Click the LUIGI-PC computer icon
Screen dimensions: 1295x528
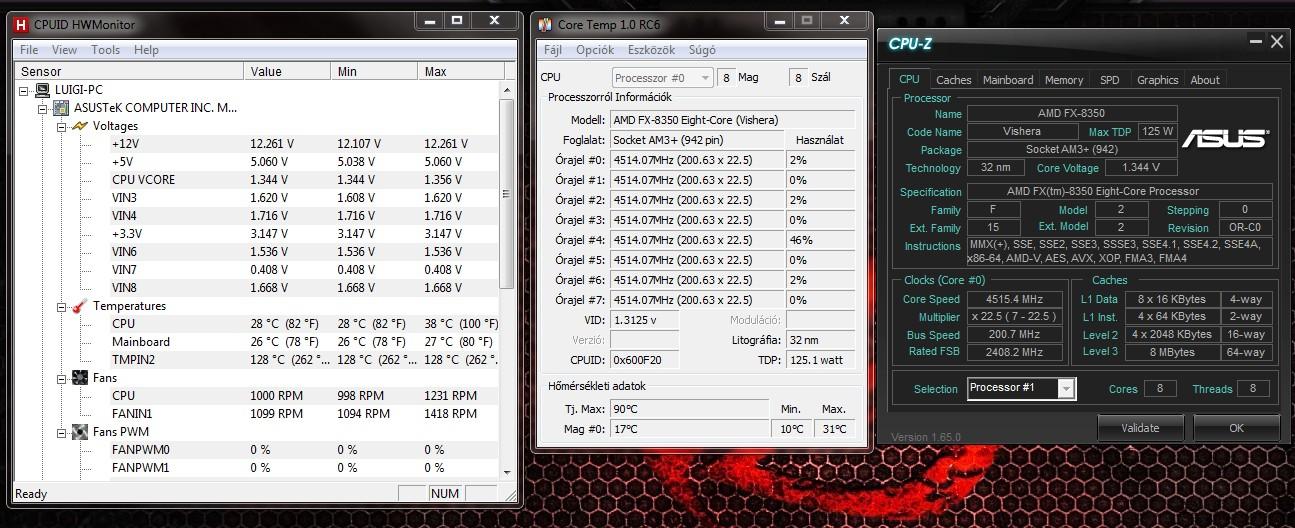coord(43,90)
